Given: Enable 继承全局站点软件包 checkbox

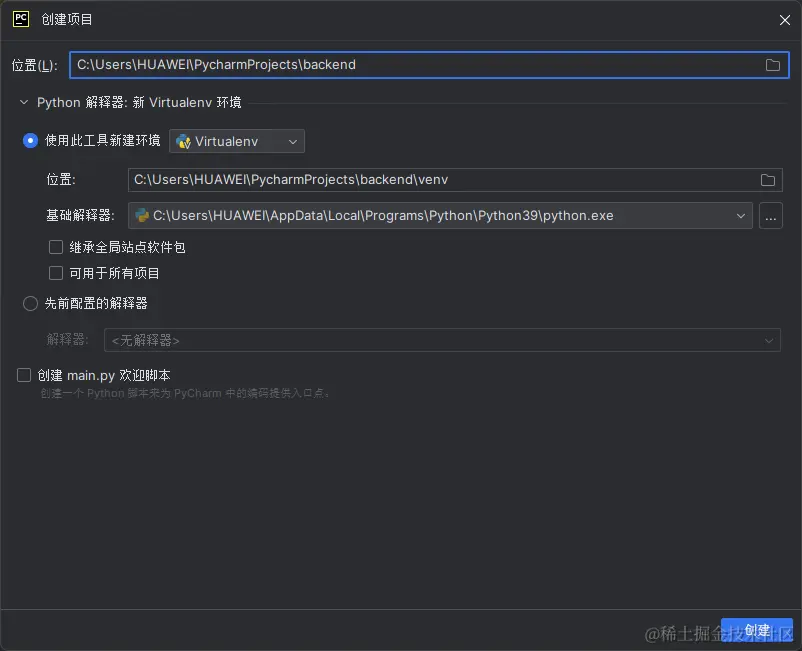Looking at the screenshot, I should [x=56, y=248].
